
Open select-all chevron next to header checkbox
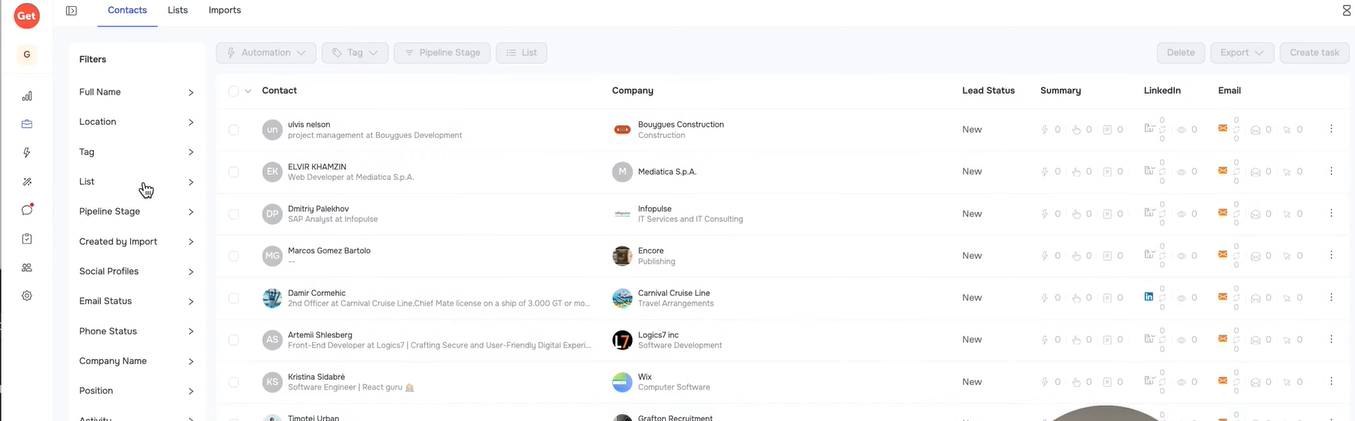coord(248,91)
